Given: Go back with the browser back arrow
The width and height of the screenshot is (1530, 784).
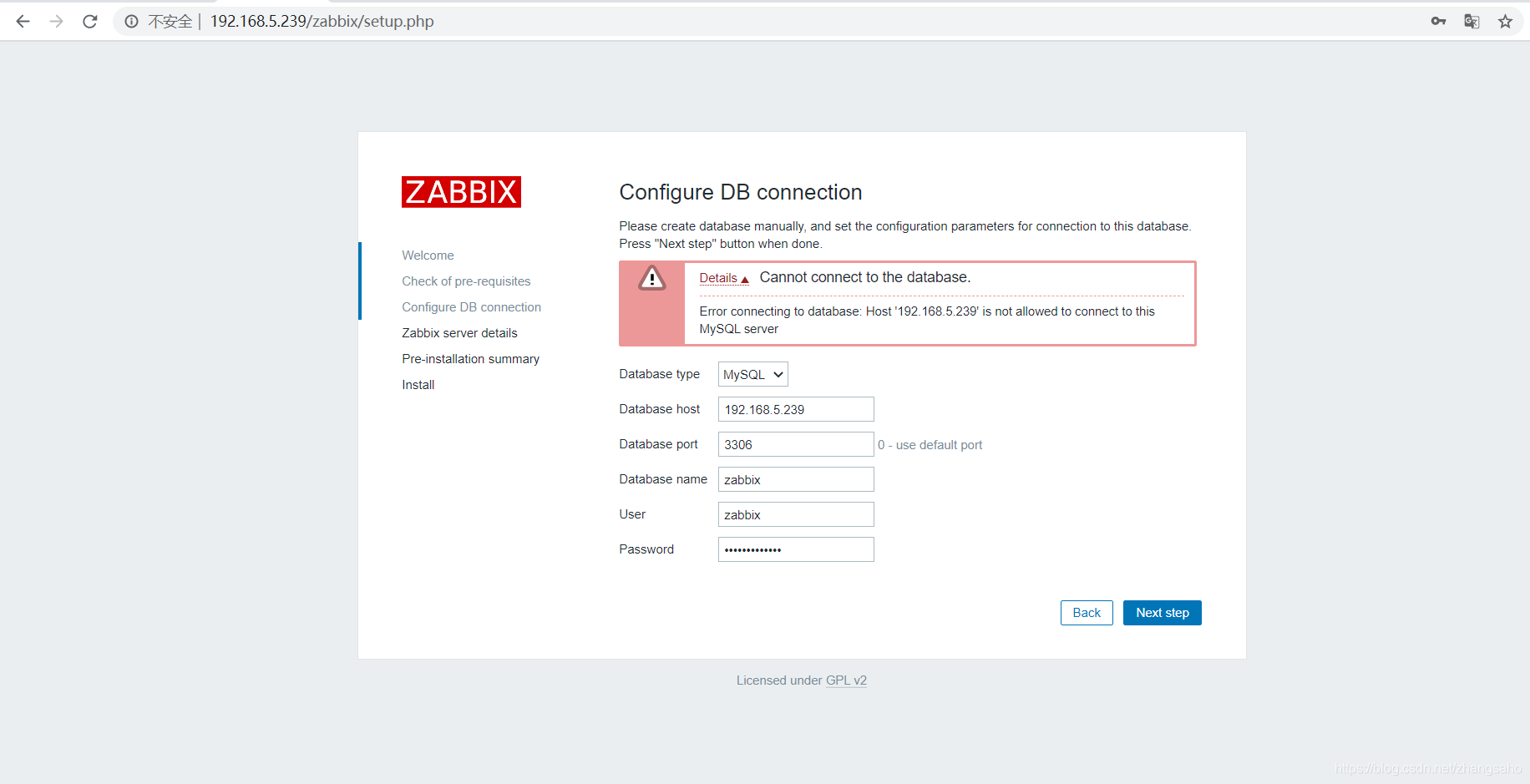Looking at the screenshot, I should pos(23,22).
